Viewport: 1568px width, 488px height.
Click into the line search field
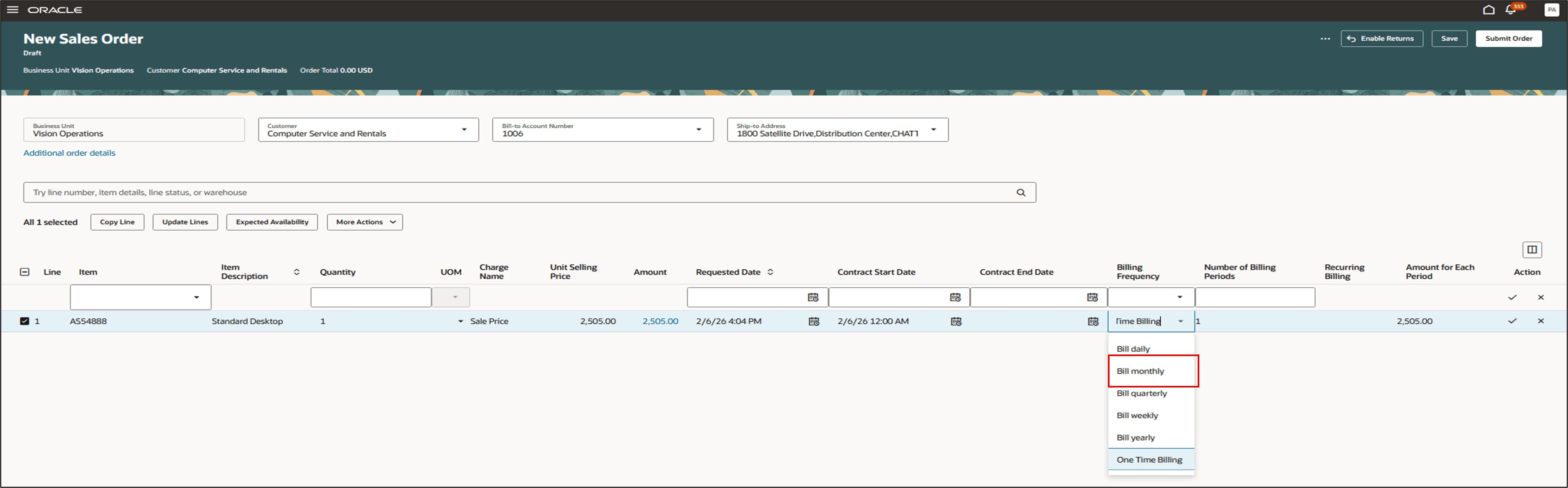tap(517, 192)
